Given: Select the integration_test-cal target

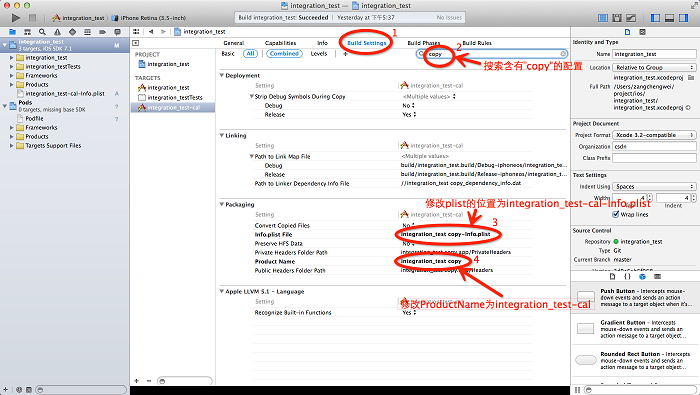Looking at the screenshot, I should (173, 108).
